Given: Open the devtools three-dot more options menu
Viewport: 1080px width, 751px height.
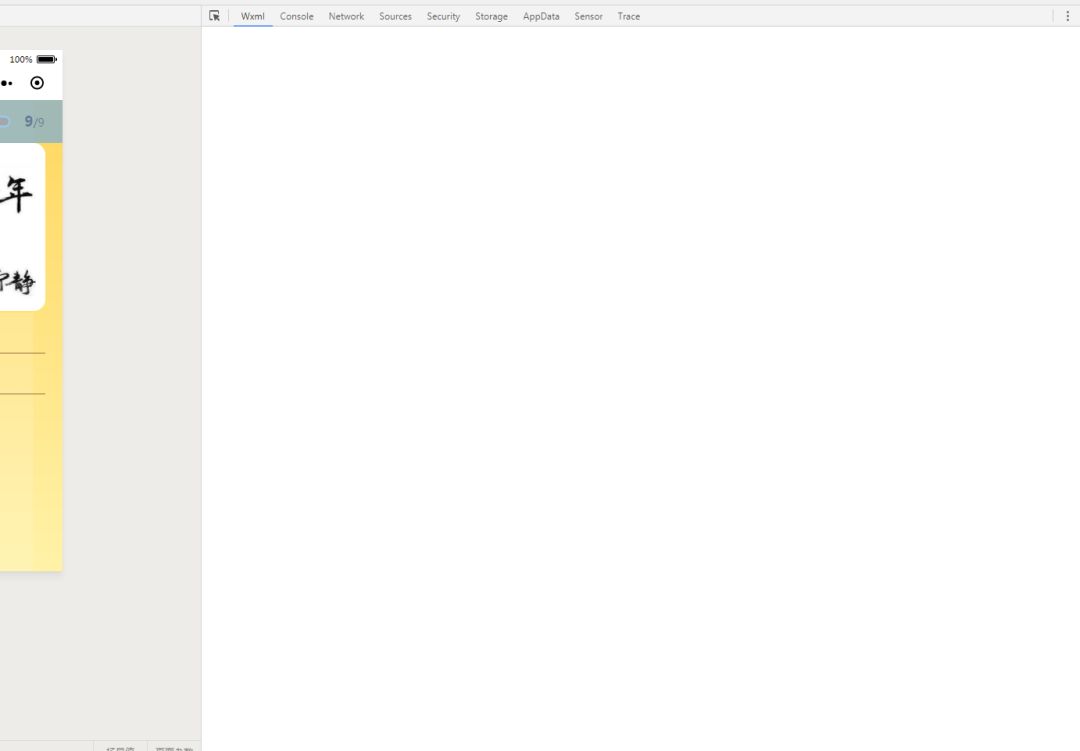Looking at the screenshot, I should 1068,16.
